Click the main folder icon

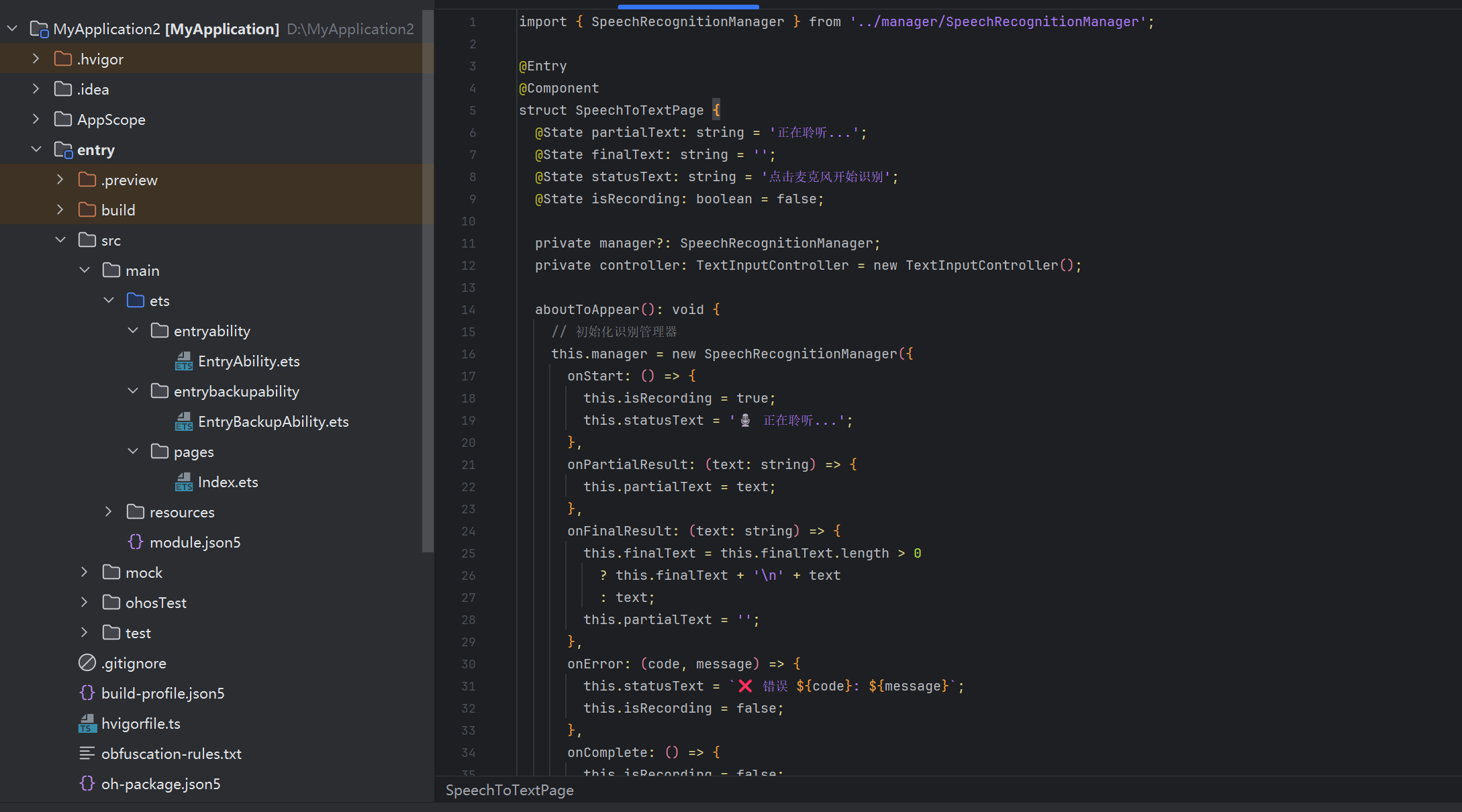point(111,270)
